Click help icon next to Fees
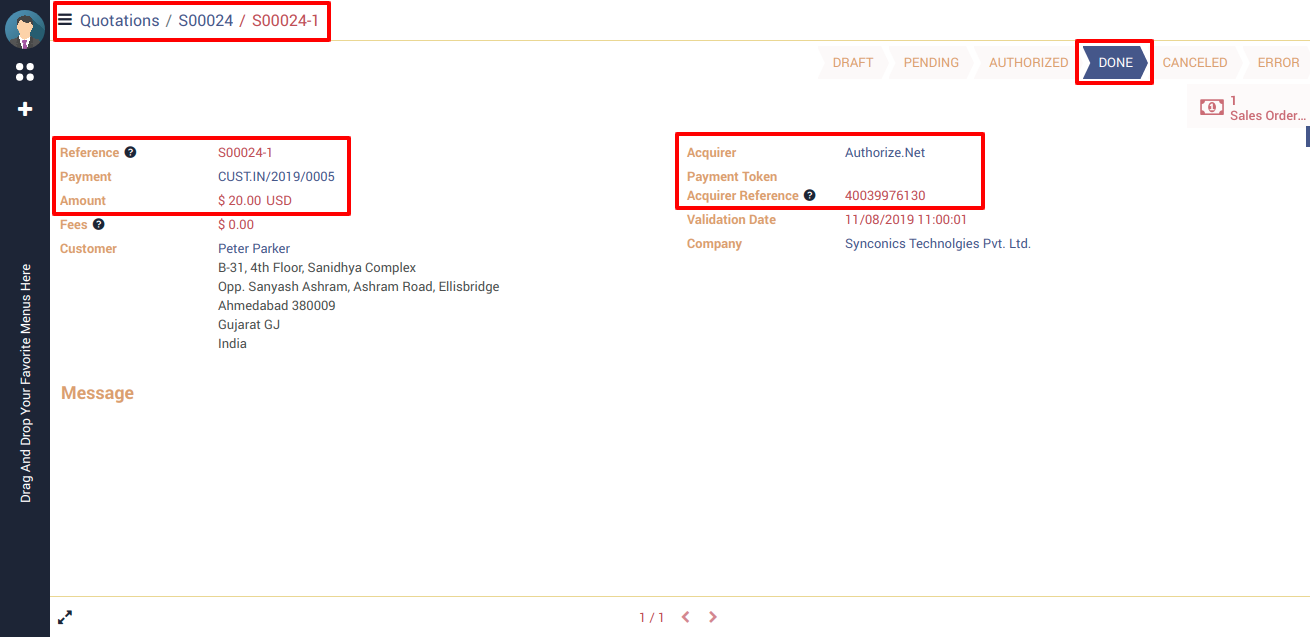 (x=99, y=225)
